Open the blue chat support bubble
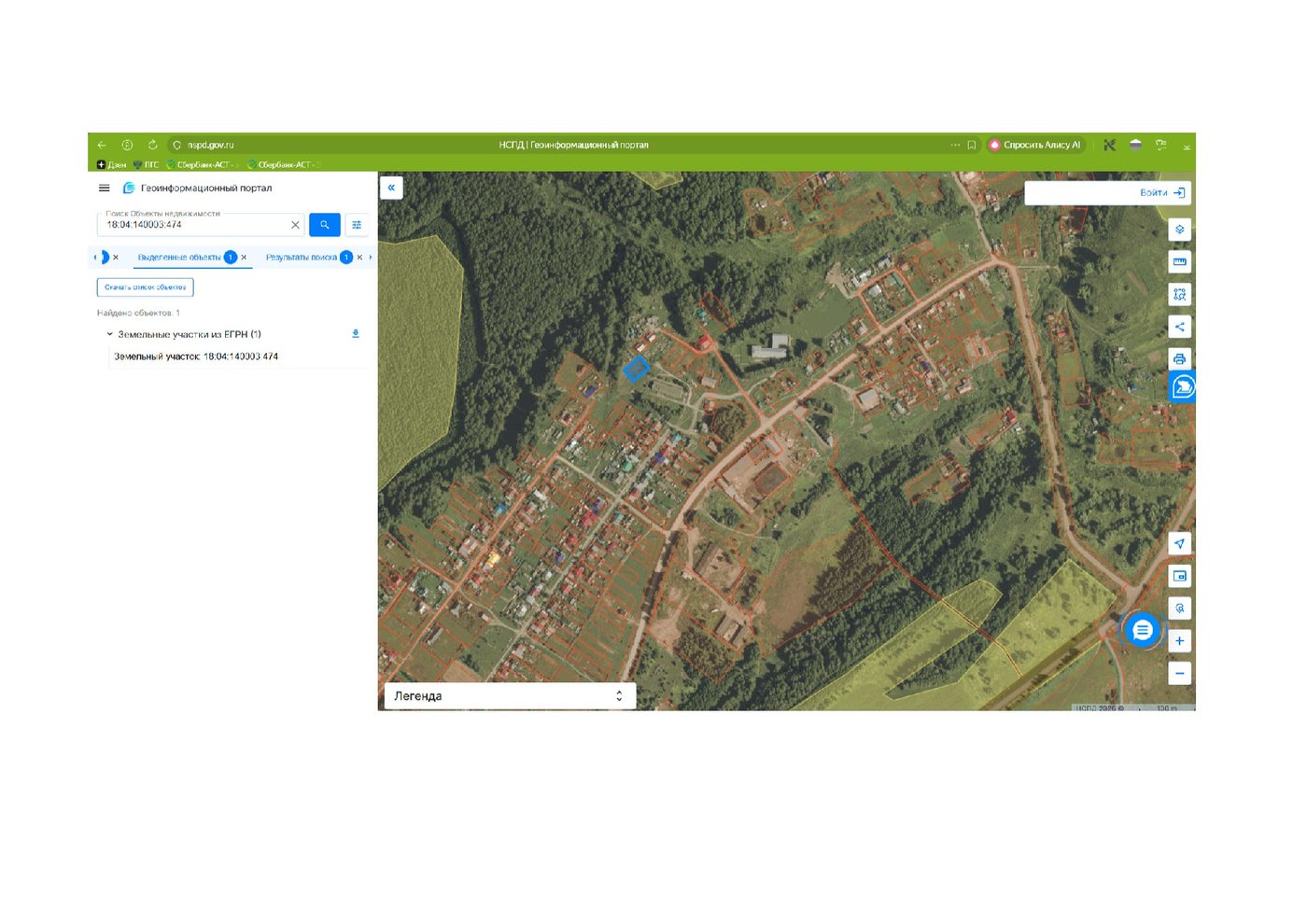1307x924 pixels. (1142, 630)
